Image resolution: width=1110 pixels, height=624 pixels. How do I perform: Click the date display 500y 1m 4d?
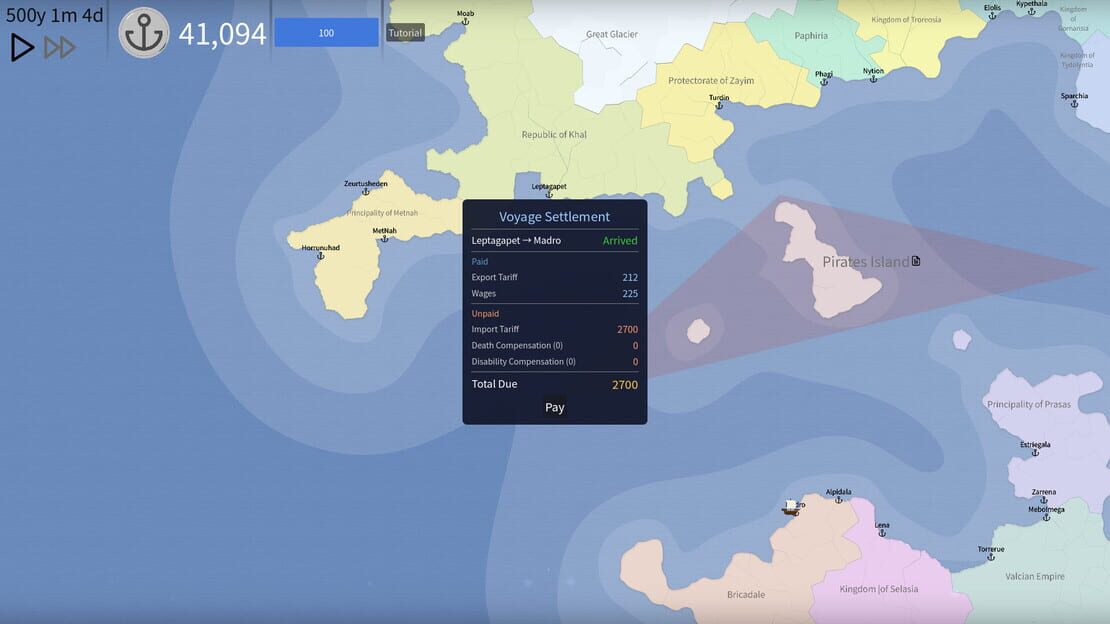[x=55, y=16]
